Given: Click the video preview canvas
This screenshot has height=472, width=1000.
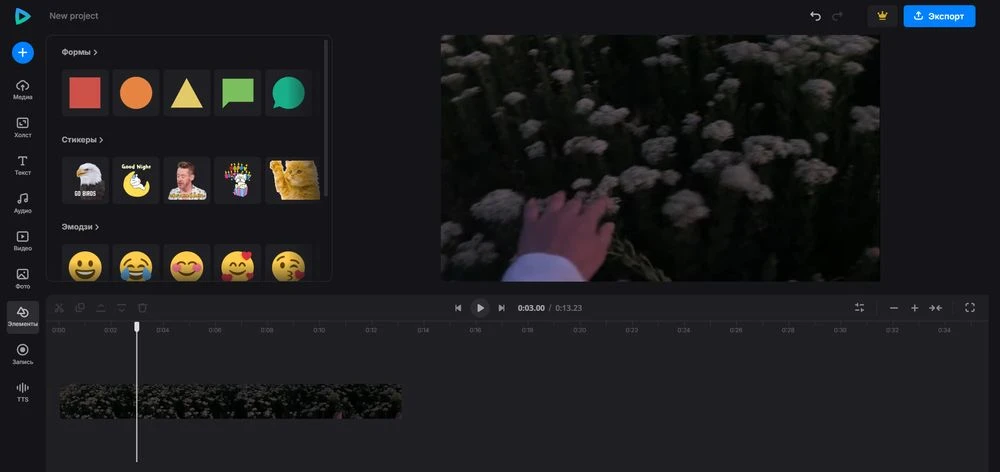Looking at the screenshot, I should (660, 158).
